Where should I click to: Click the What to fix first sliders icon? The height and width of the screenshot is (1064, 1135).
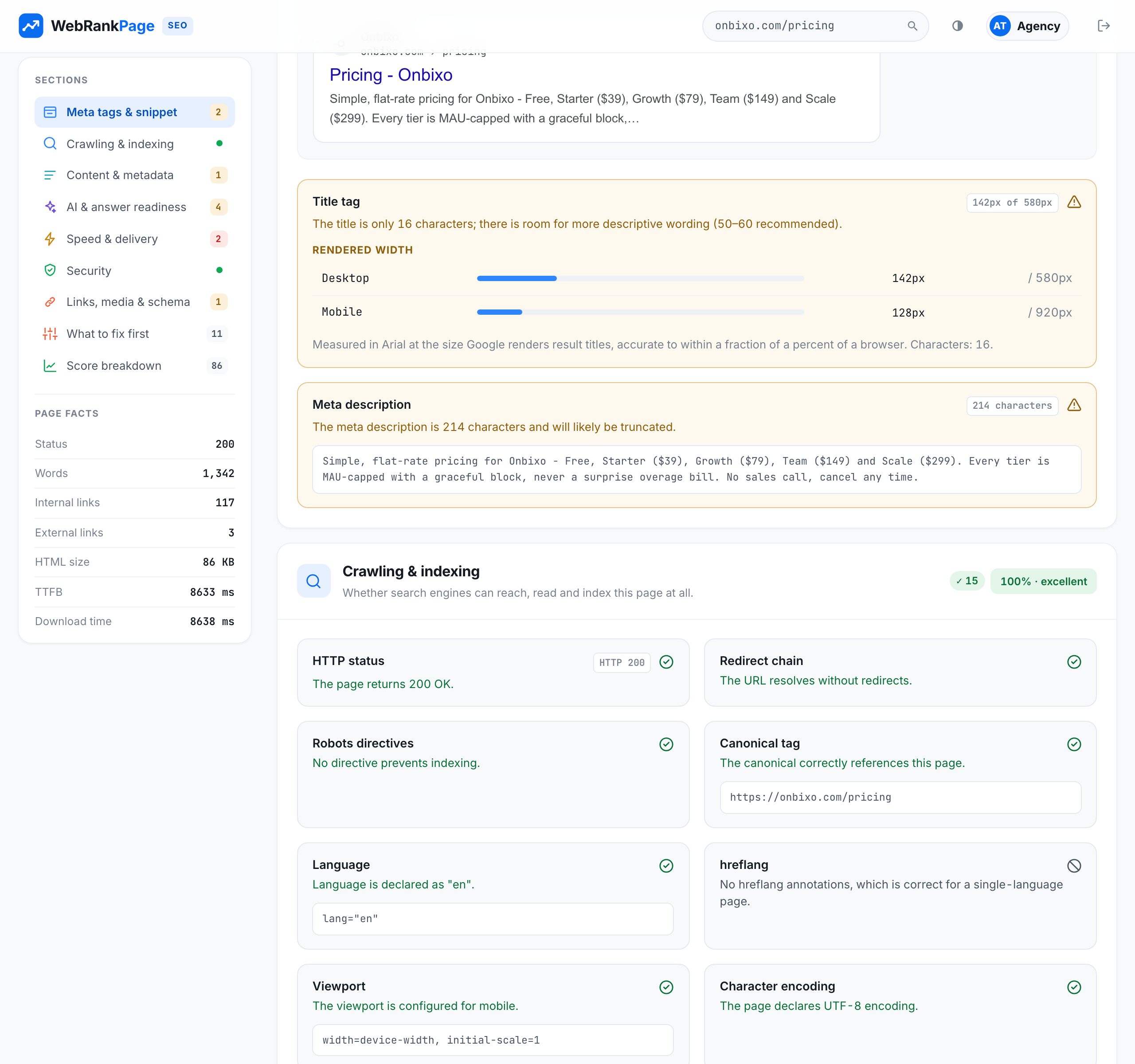[x=50, y=334]
